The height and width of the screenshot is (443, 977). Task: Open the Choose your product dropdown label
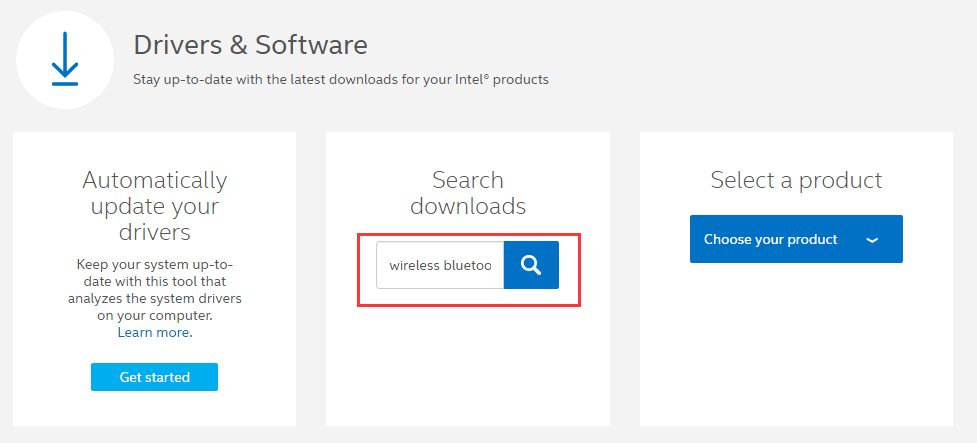tap(770, 240)
